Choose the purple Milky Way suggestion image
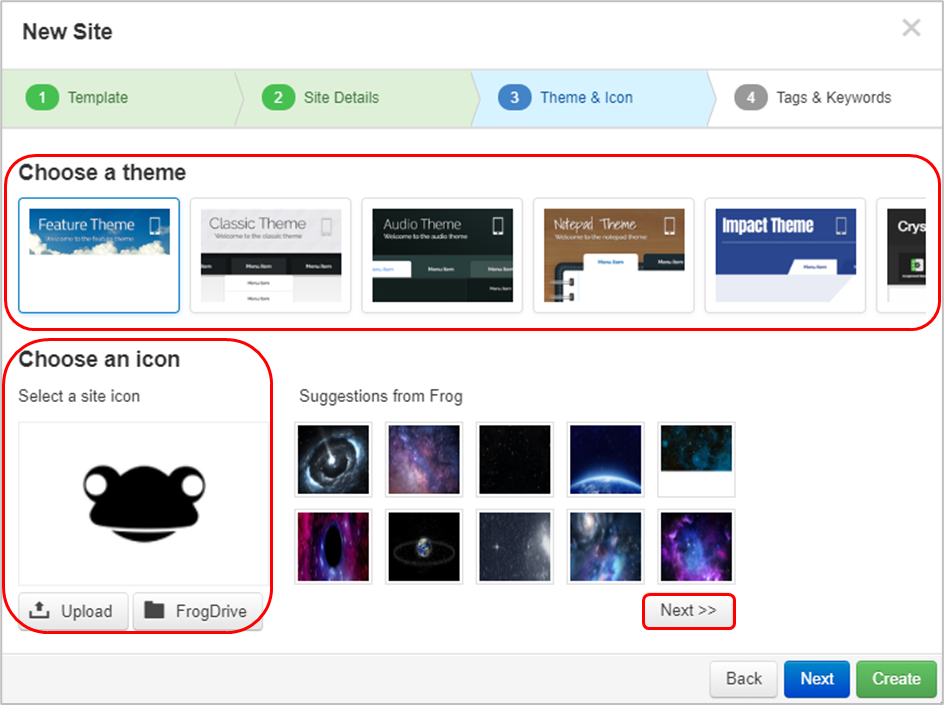 pos(424,459)
